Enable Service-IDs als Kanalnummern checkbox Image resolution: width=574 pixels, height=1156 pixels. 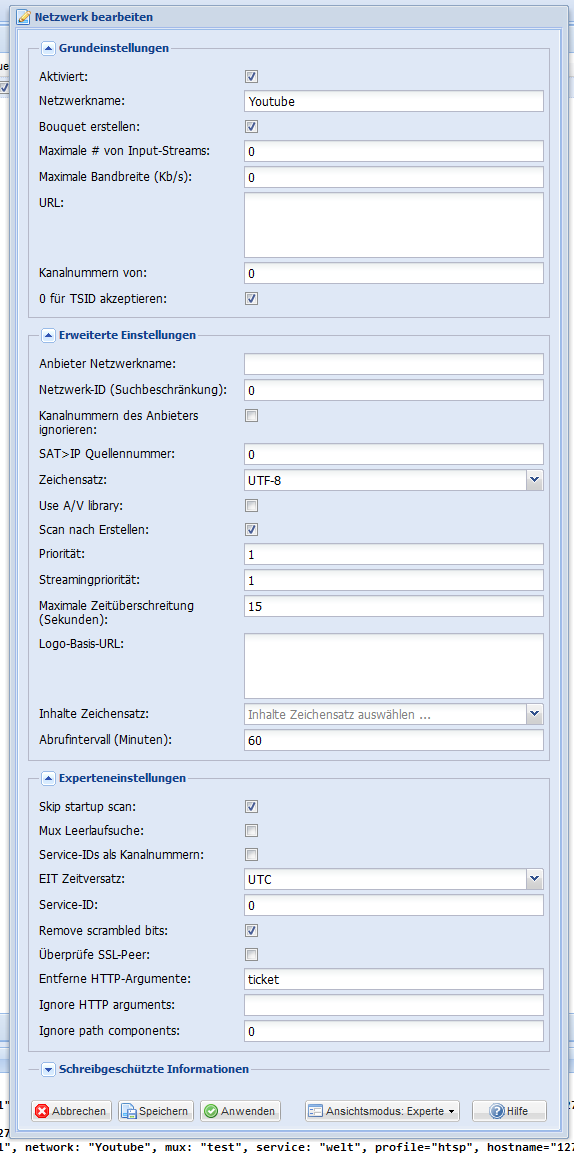pyautogui.click(x=251, y=855)
